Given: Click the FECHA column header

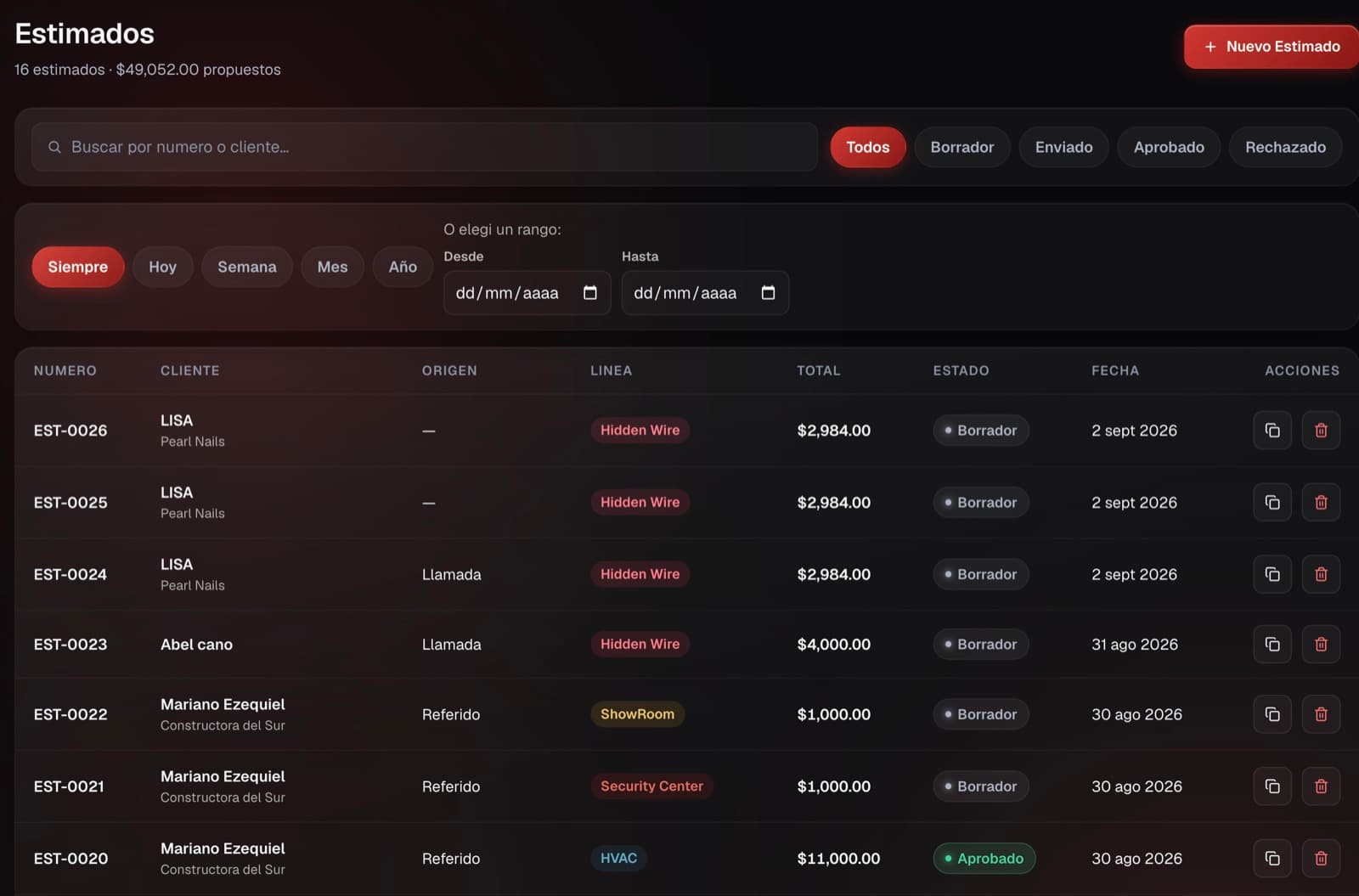Looking at the screenshot, I should pos(1115,370).
